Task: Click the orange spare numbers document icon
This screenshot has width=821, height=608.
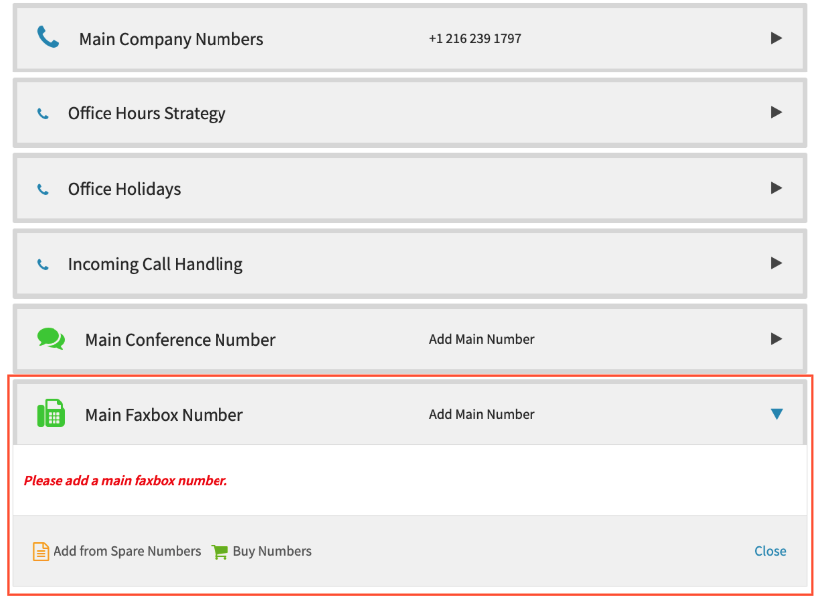Action: coord(41,551)
